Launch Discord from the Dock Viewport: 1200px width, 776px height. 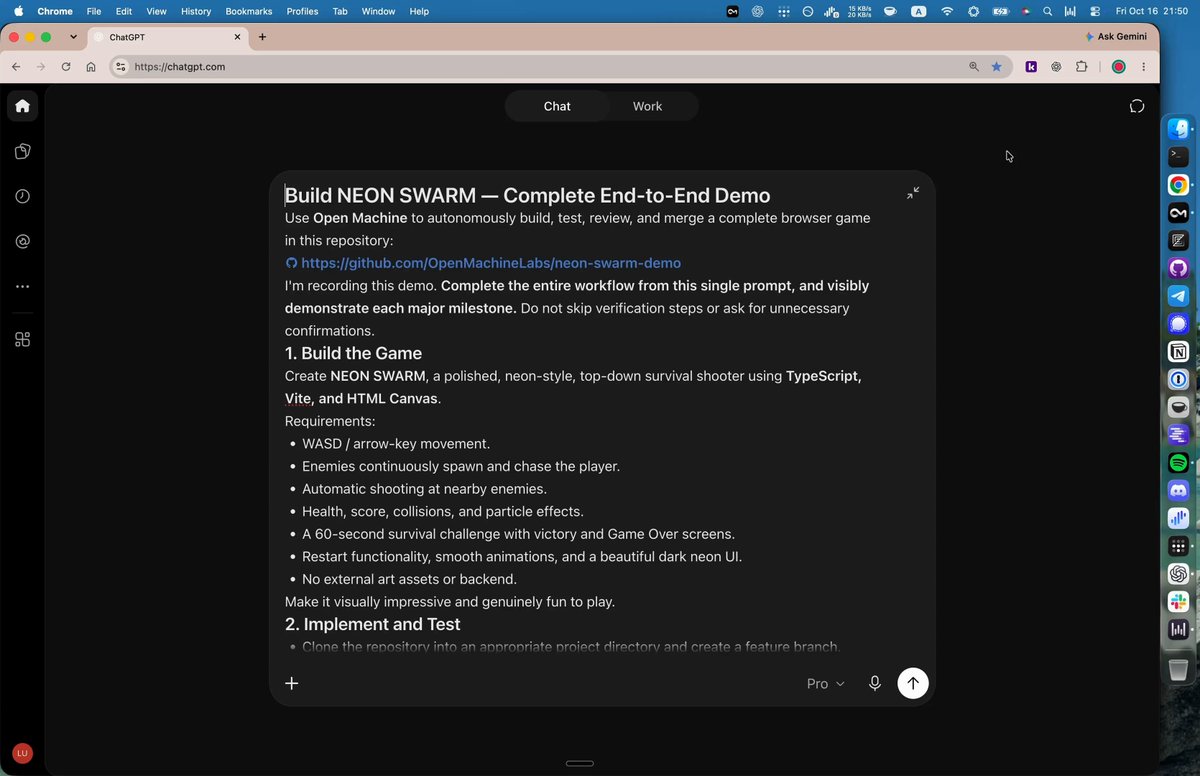pos(1178,491)
